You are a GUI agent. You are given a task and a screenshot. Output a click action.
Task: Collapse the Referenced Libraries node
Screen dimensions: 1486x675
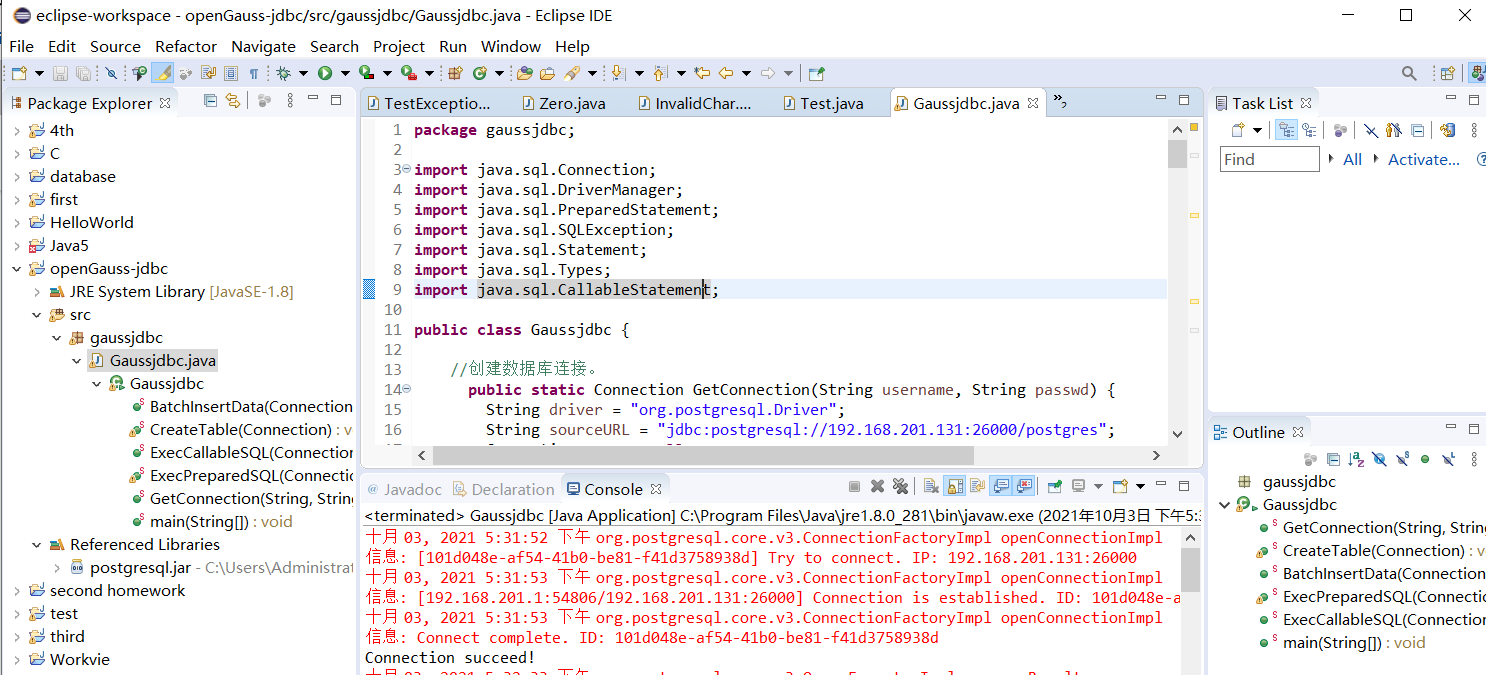point(37,545)
